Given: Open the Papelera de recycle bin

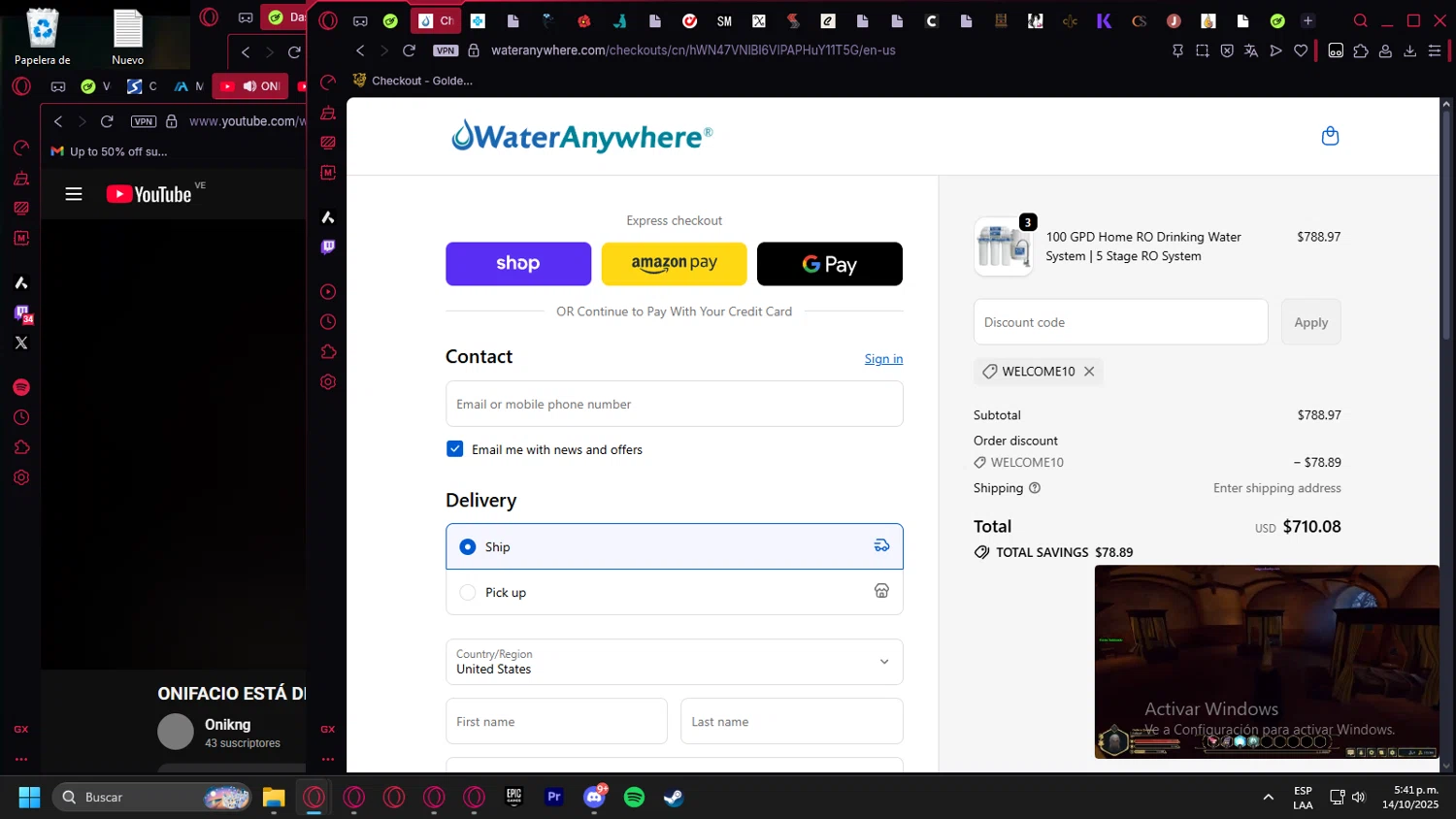Looking at the screenshot, I should [43, 37].
